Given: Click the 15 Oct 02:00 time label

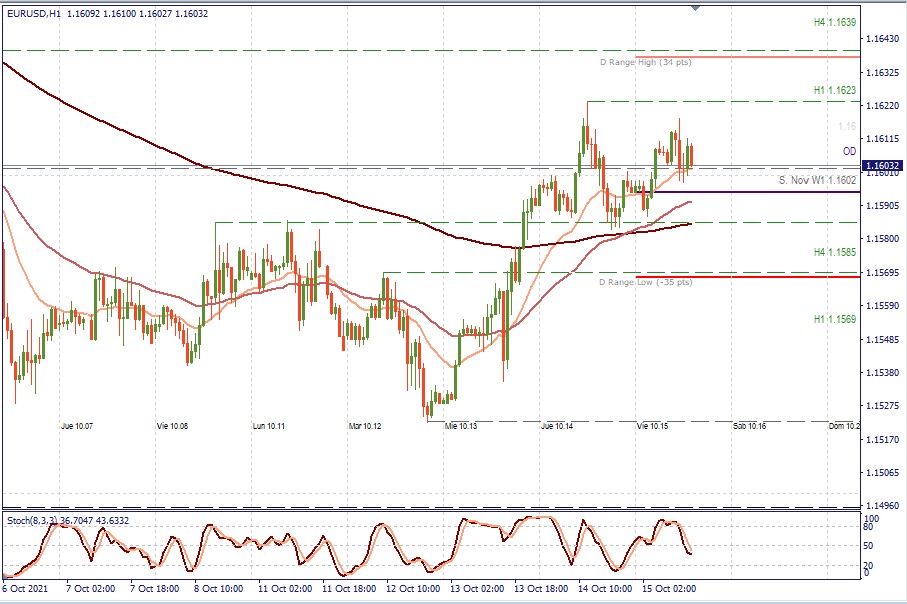Looking at the screenshot, I should (x=669, y=589).
